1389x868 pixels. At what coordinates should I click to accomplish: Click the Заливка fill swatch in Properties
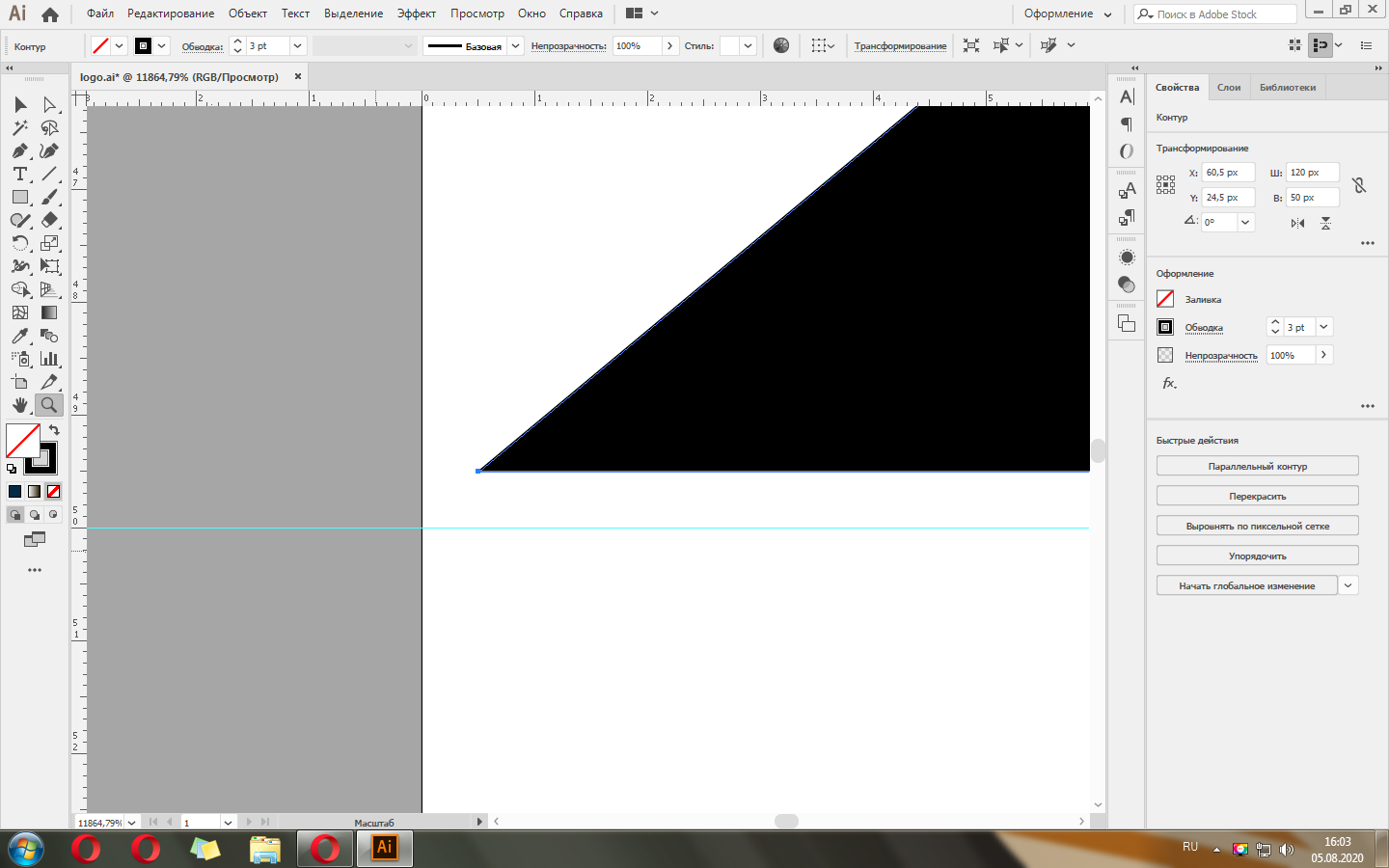[1165, 299]
